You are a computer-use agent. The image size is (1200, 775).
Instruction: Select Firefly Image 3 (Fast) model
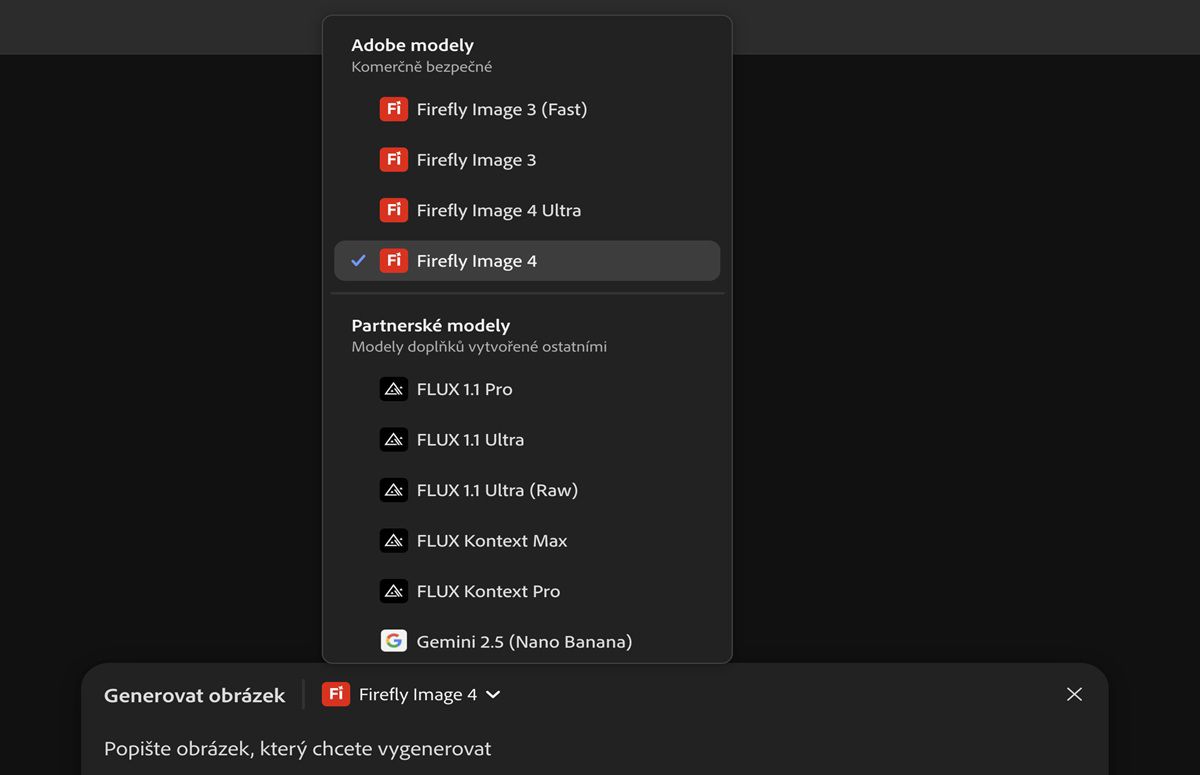pos(501,109)
